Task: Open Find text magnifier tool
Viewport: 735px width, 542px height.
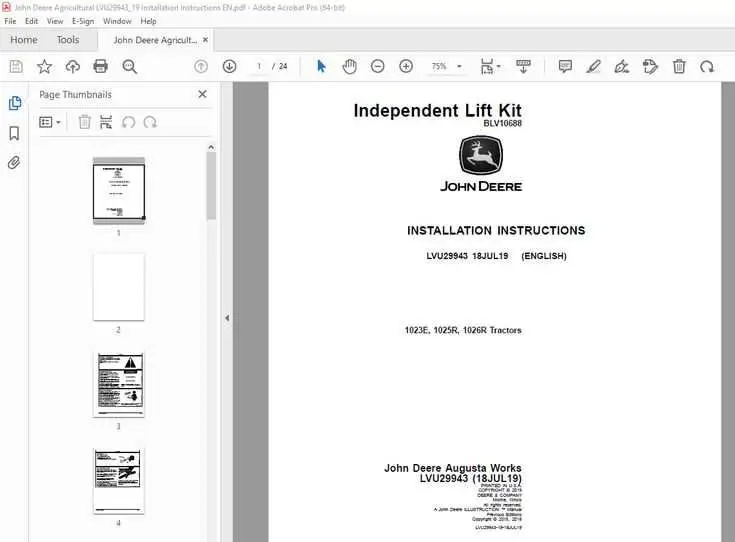Action: click(x=129, y=67)
